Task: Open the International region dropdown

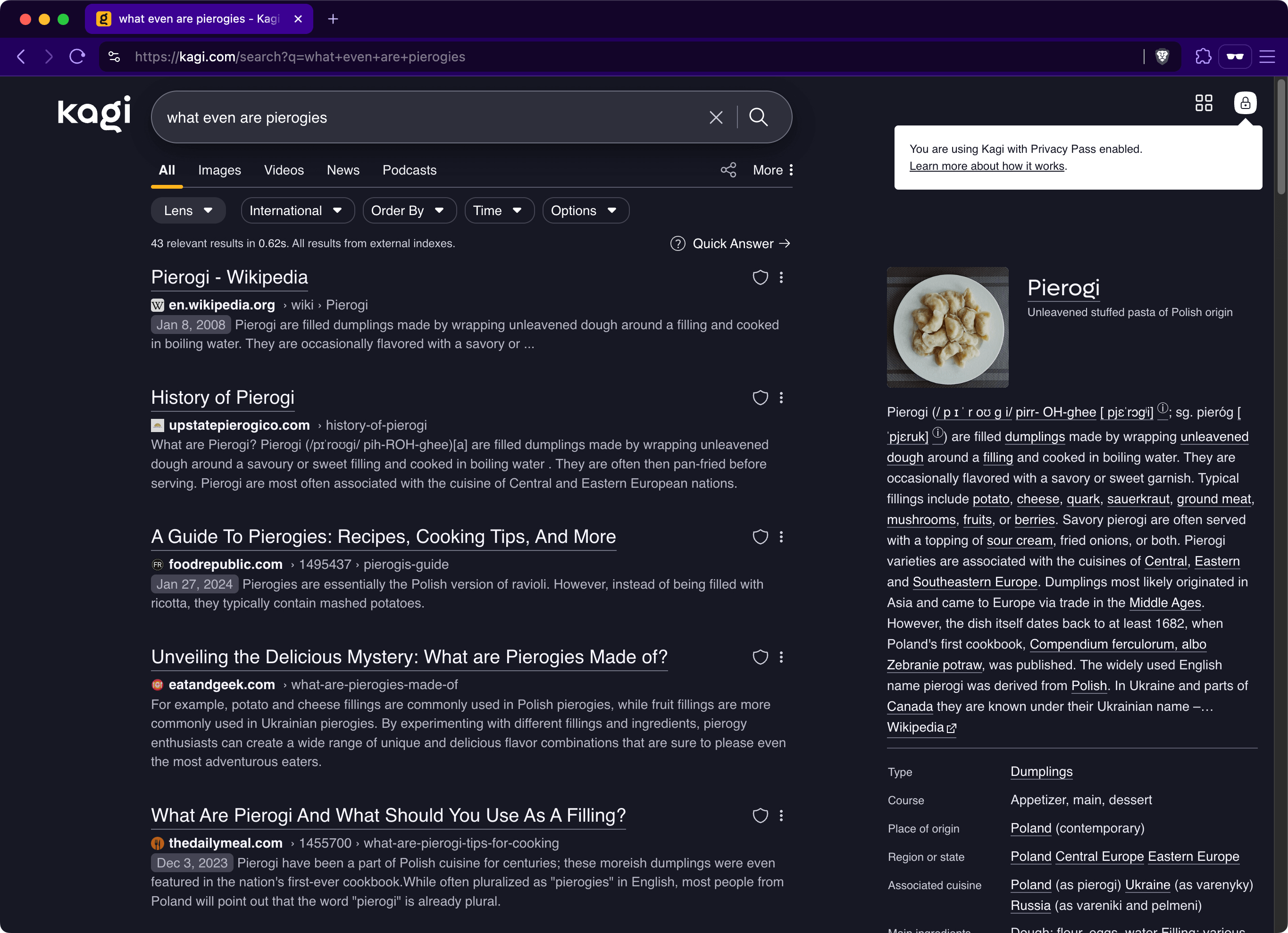Action: pyautogui.click(x=298, y=211)
